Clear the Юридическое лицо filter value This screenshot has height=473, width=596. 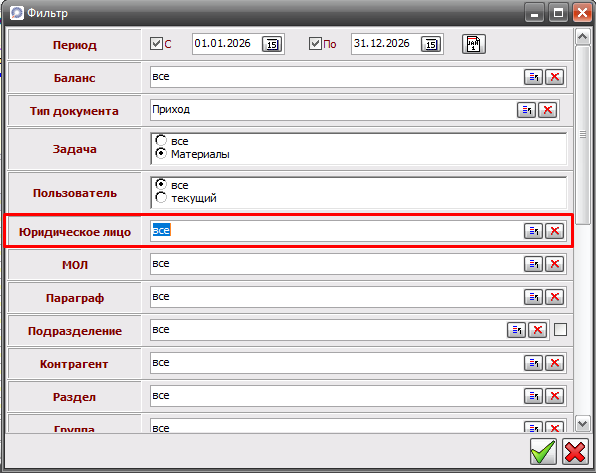[x=555, y=231]
